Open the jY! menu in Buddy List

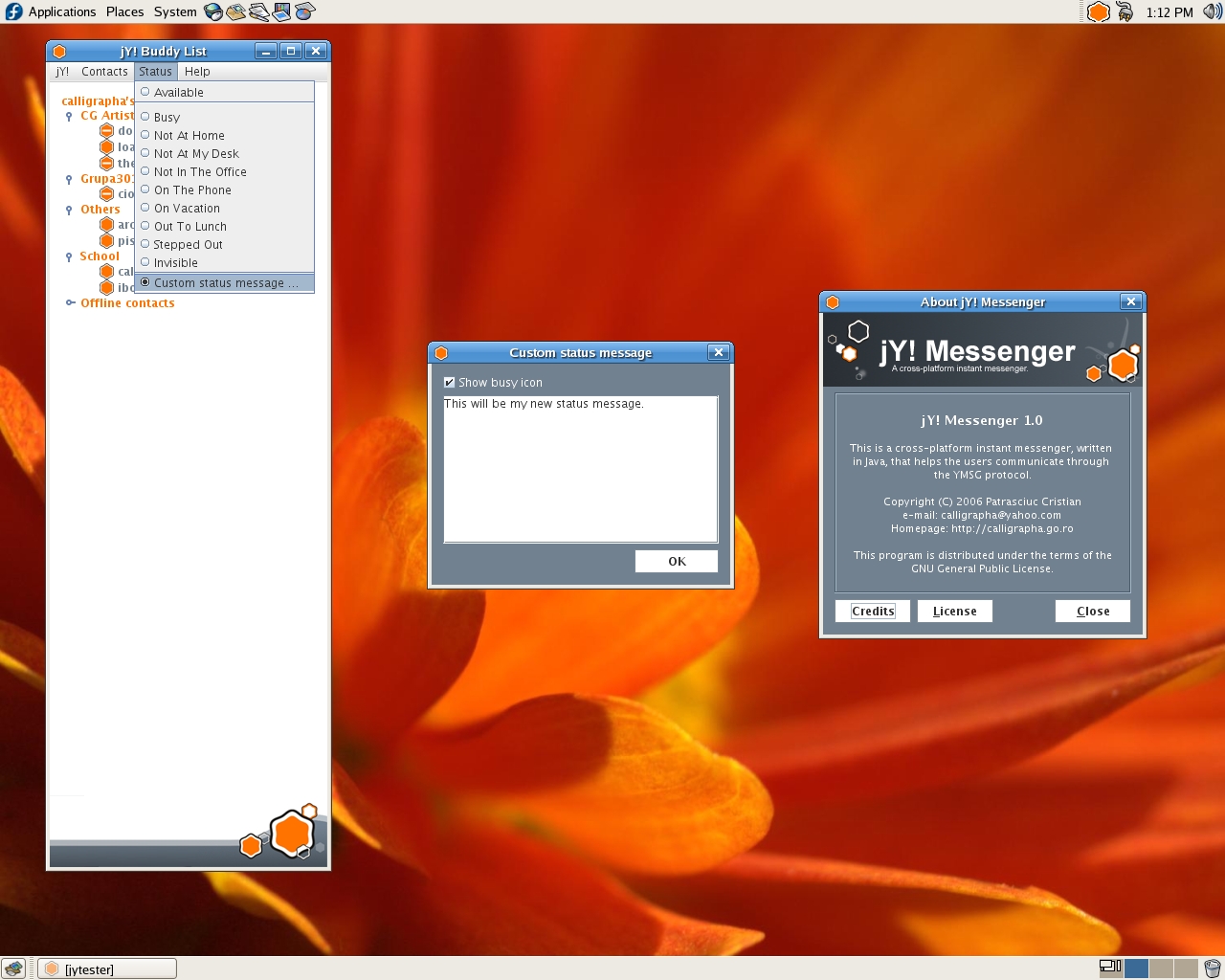(x=62, y=71)
